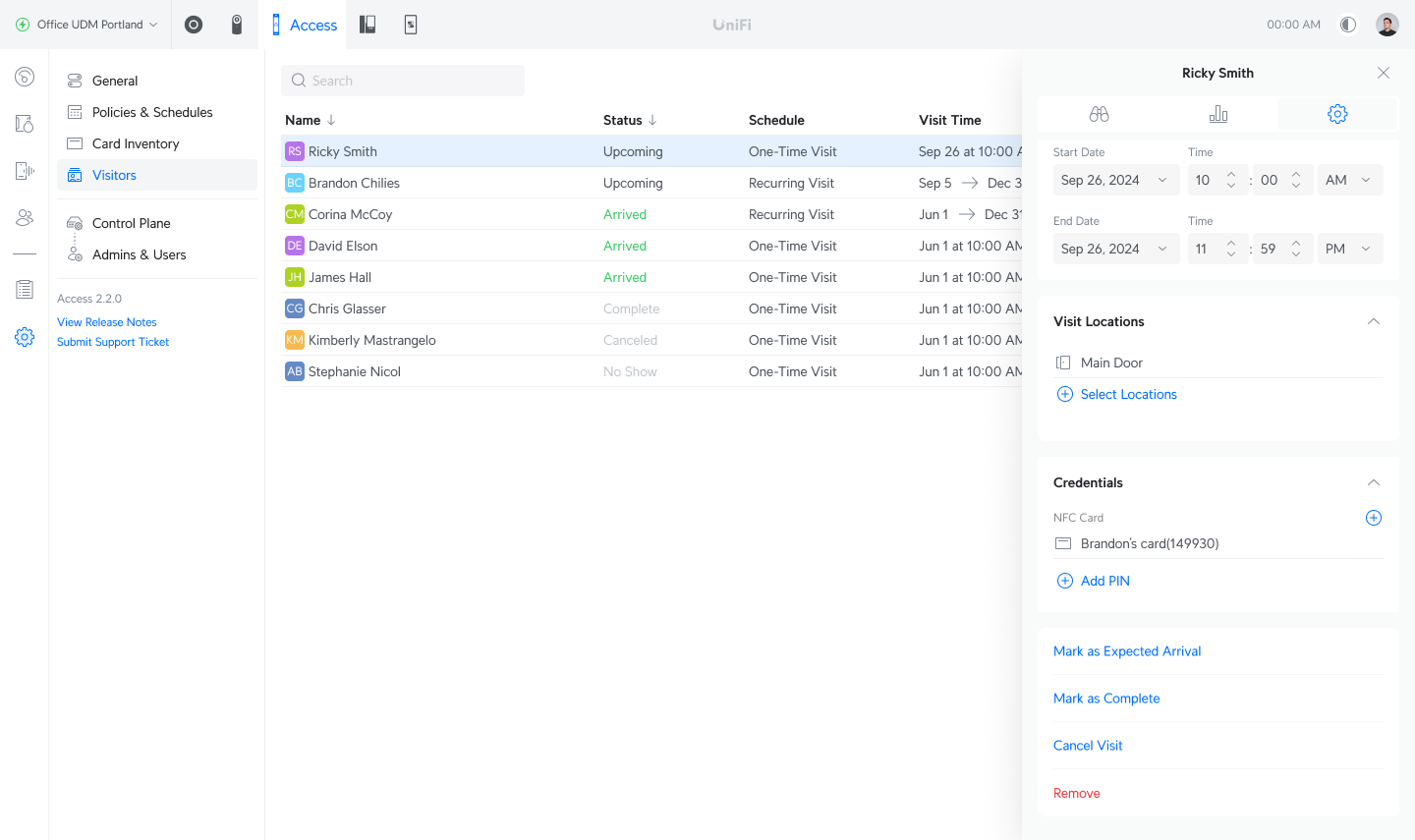Viewport: 1415px width, 840px height.
Task: Open the Connect application icon in top bar
Action: [x=411, y=25]
